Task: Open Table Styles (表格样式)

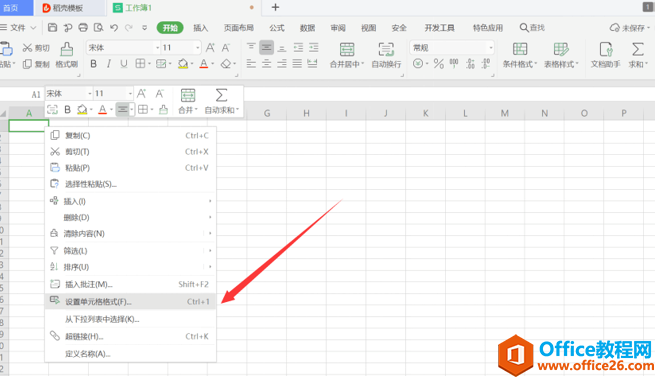Action: tap(561, 55)
